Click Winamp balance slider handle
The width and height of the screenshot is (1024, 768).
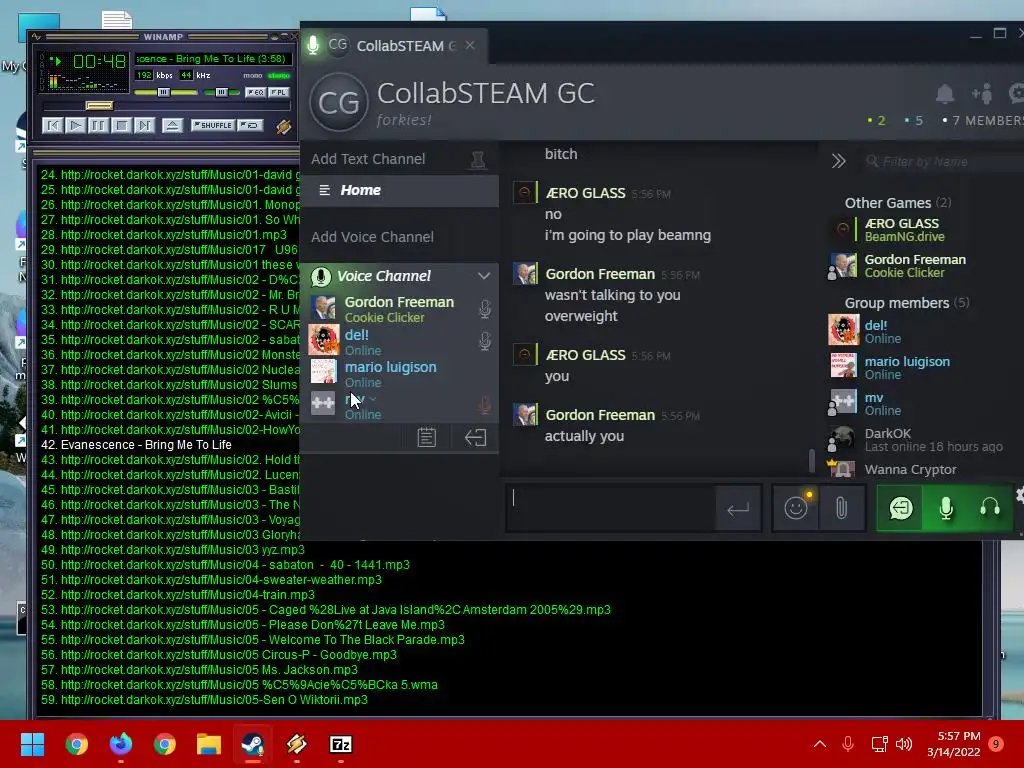221,92
